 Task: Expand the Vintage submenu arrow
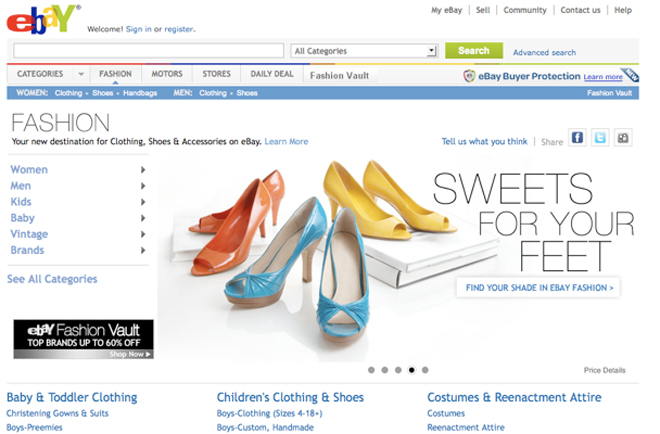click(x=143, y=234)
